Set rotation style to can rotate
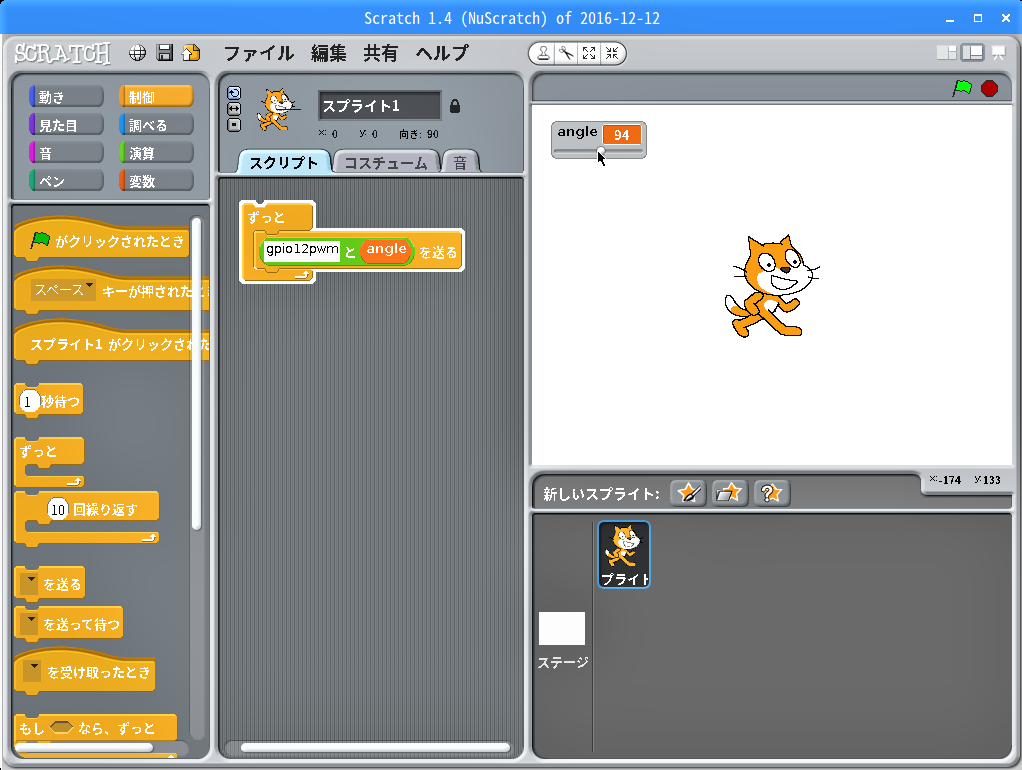Screen dimensions: 1022x770 tap(234, 93)
